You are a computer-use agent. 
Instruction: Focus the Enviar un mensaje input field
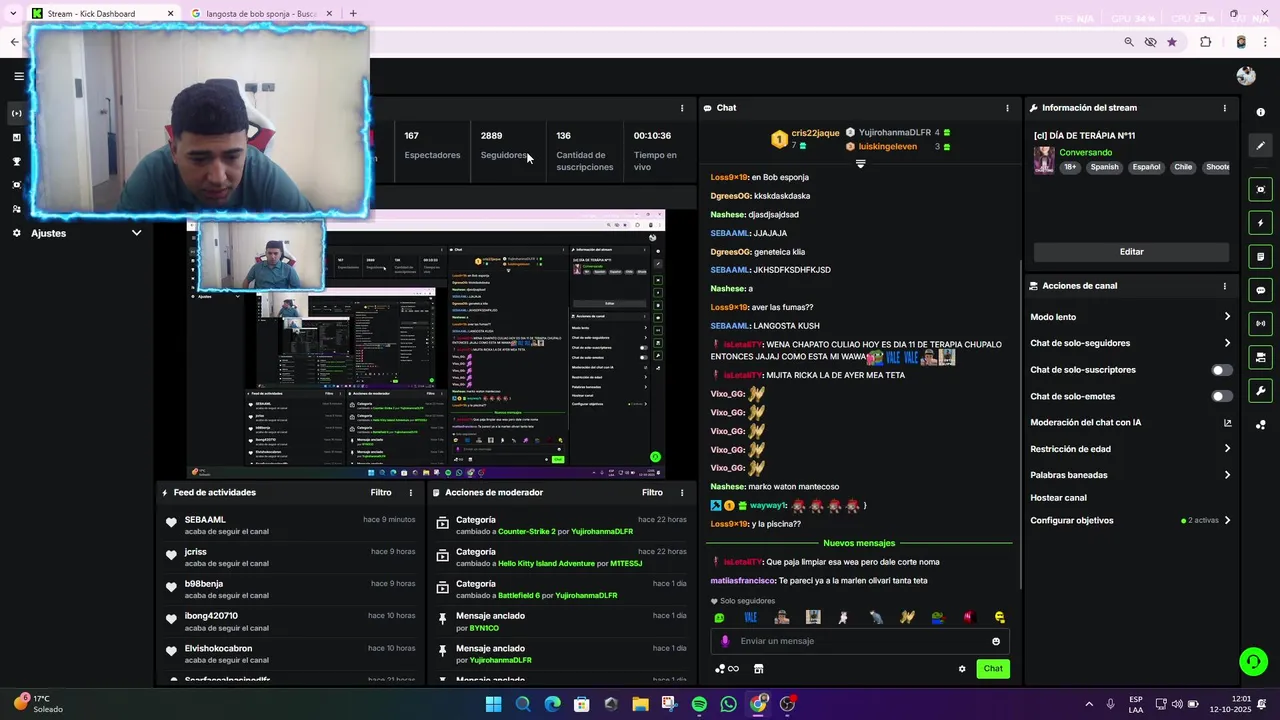[x=860, y=641]
